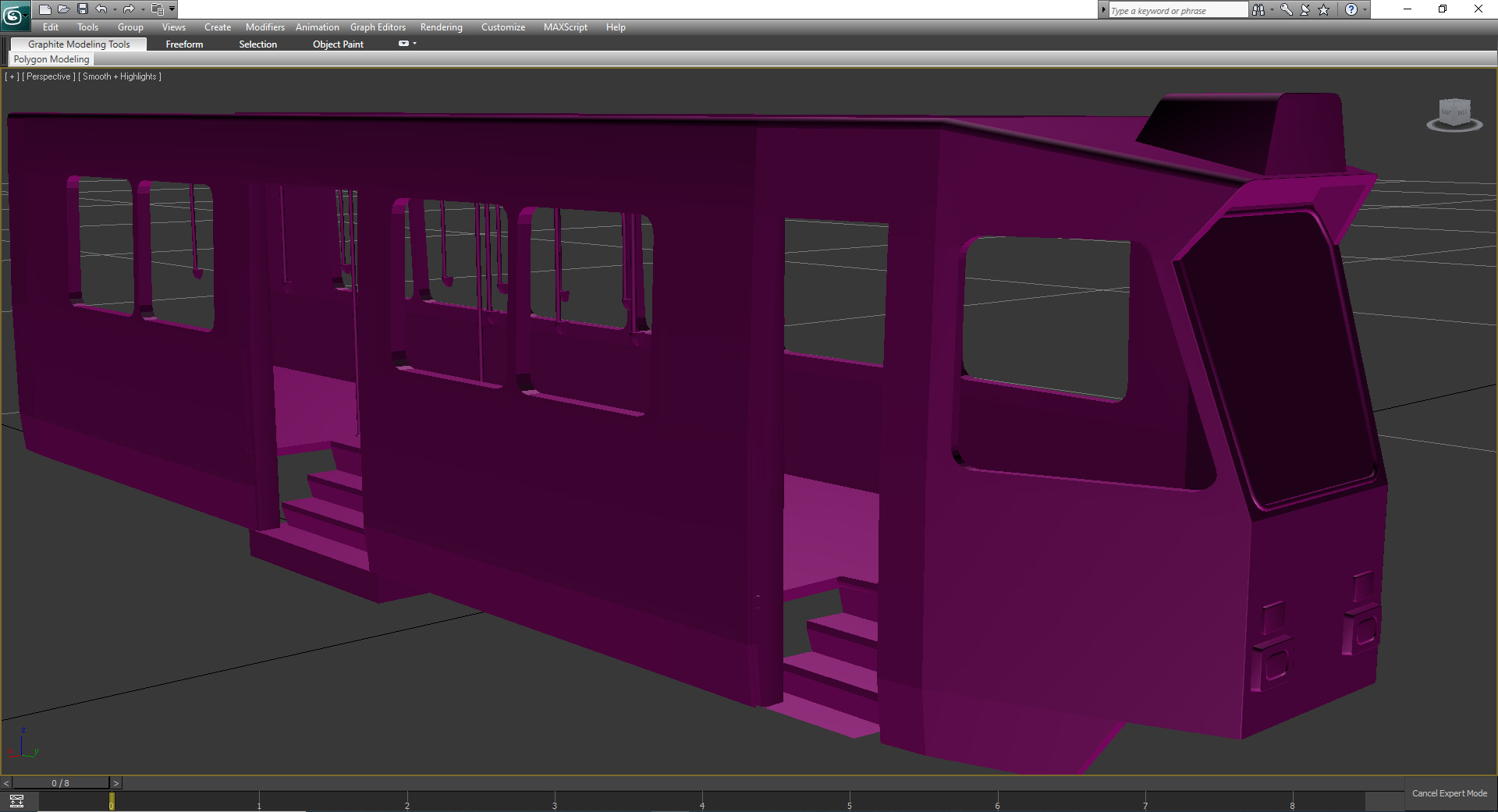Viewport: 1498px width, 812px height.
Task: Click the Open File folder icon
Action: pos(64,9)
